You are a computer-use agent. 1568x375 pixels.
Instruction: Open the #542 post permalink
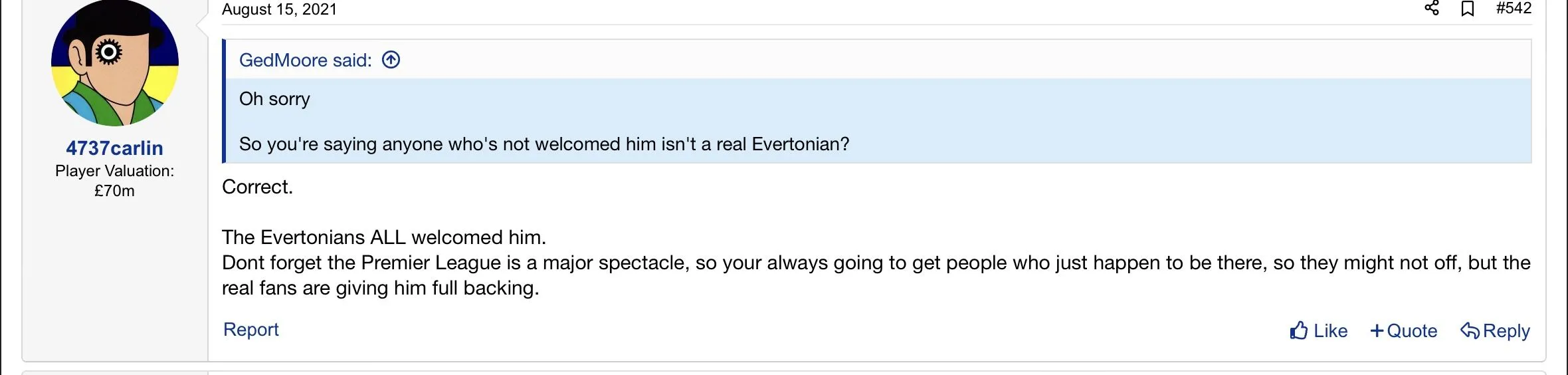(x=1513, y=9)
